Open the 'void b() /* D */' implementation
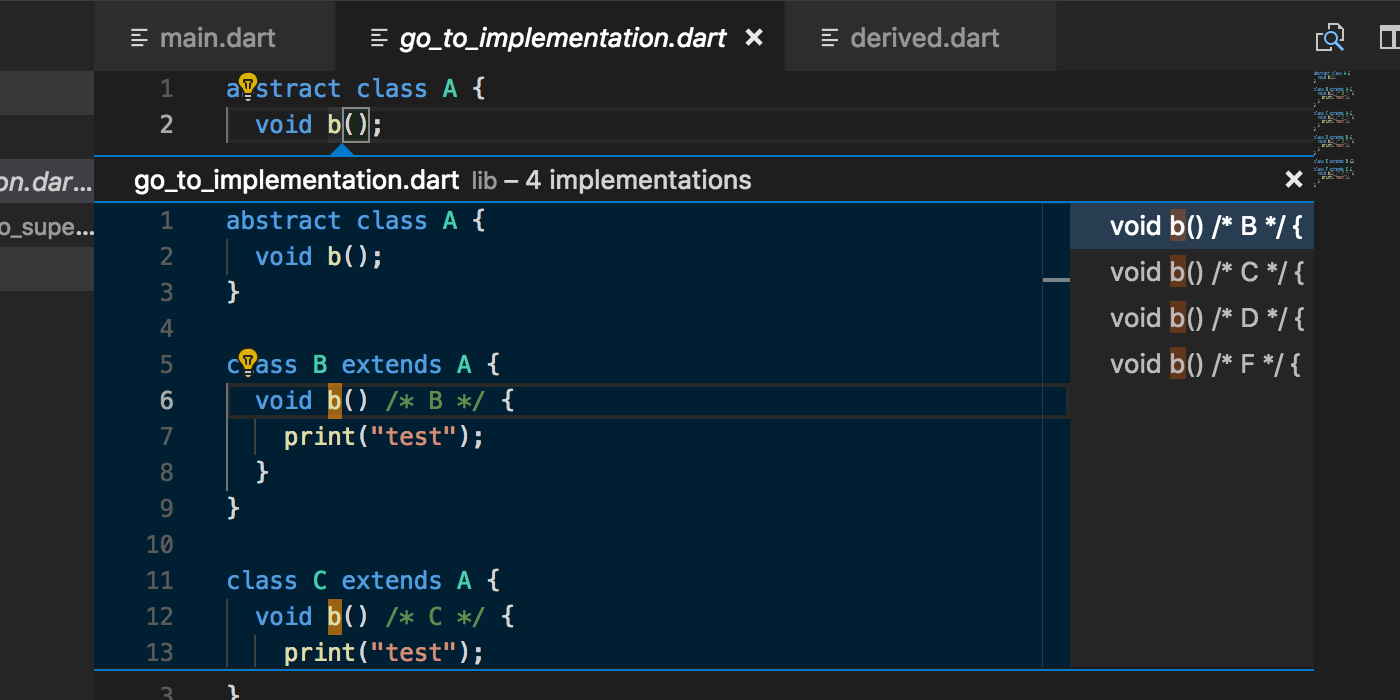Screen dimensions: 1400x700 (1206, 319)
